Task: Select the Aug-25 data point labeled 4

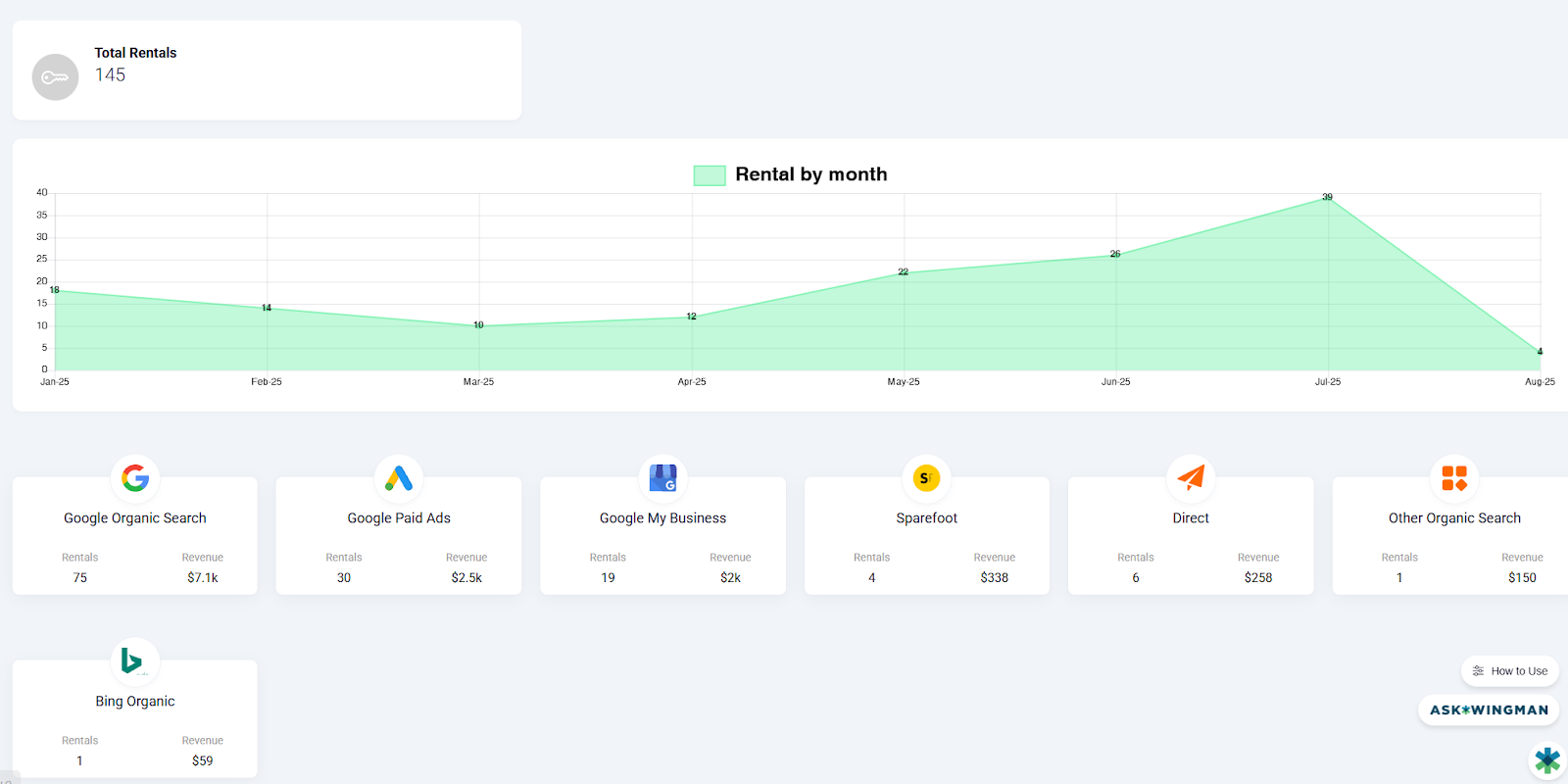Action: 1540,352
